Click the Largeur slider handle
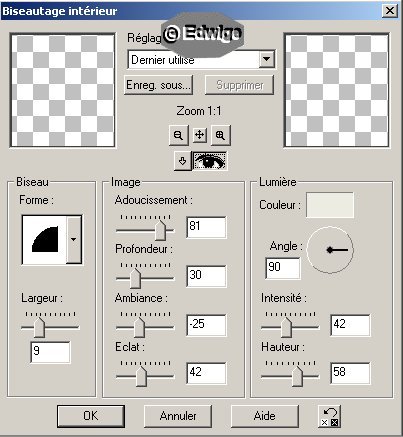Viewport: 403px width, 437px height. coord(40,327)
